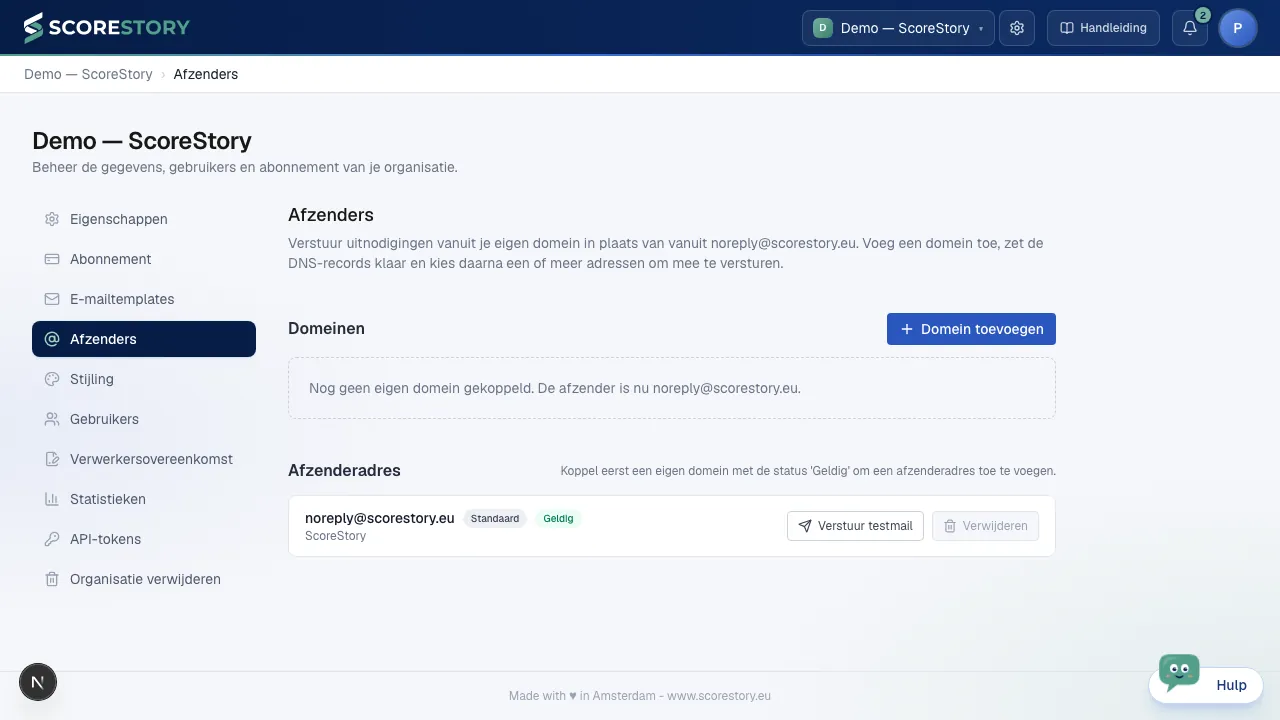This screenshot has height=720, width=1280.
Task: Open the notifications bell
Action: [x=1190, y=28]
